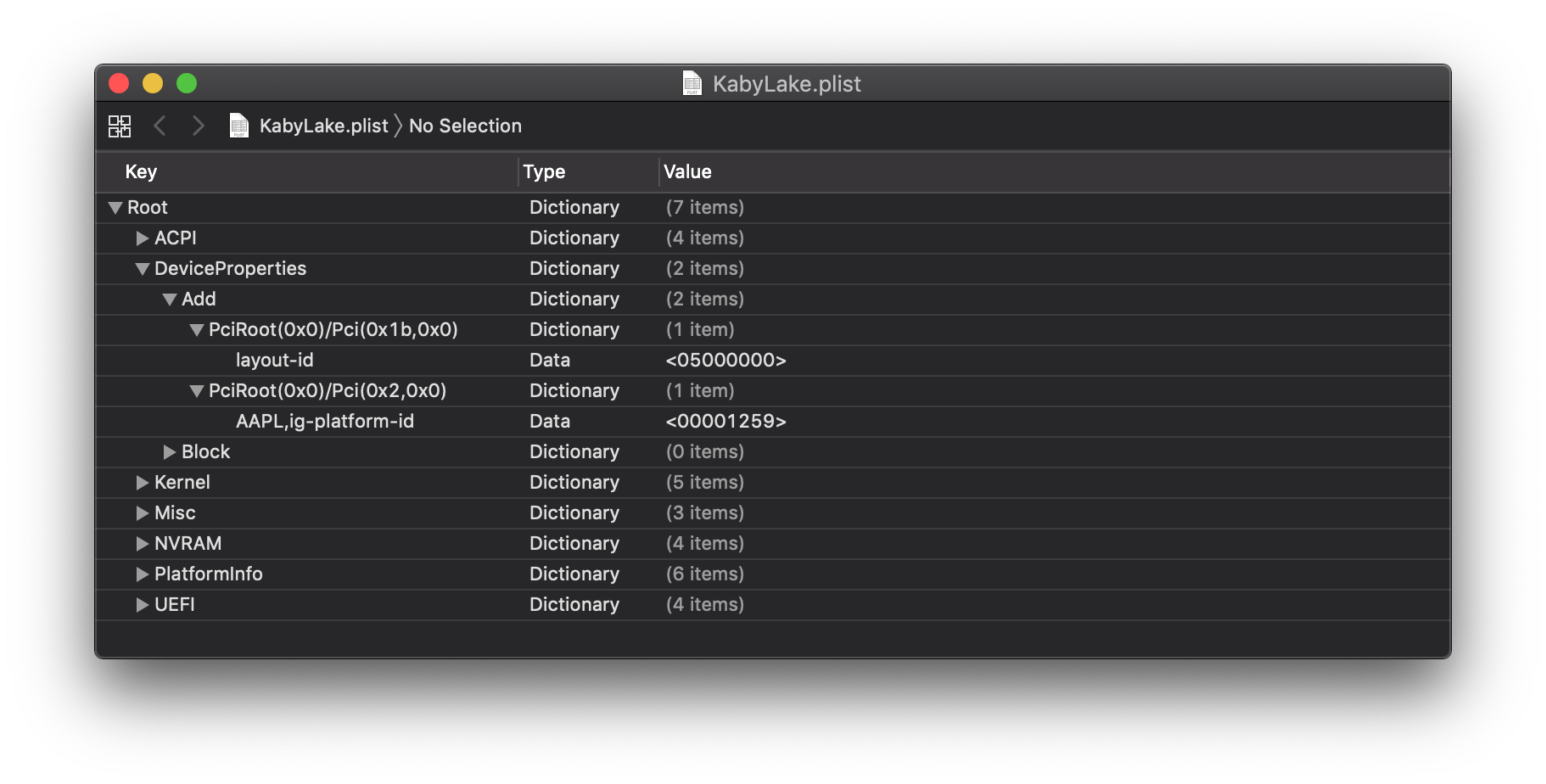
Task: Select the <05000000> data value
Action: pyautogui.click(x=726, y=360)
